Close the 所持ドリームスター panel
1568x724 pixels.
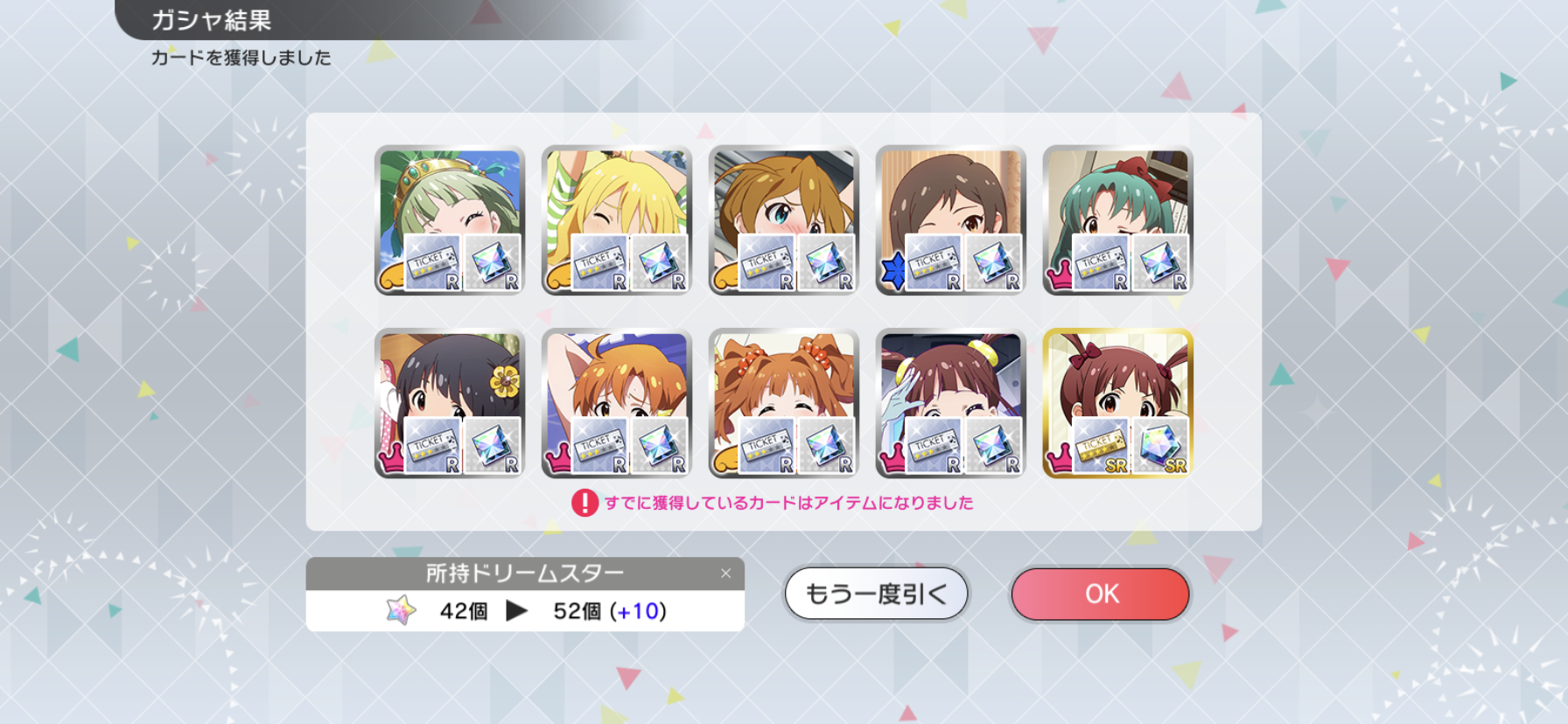click(x=725, y=574)
